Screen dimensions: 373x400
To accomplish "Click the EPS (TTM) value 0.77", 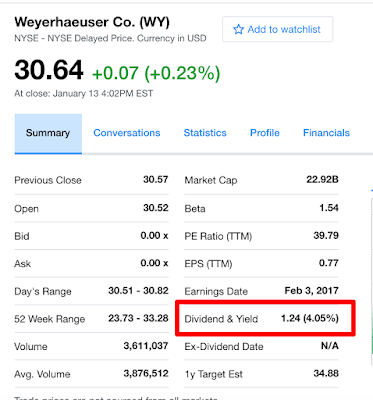I will click(x=329, y=263).
